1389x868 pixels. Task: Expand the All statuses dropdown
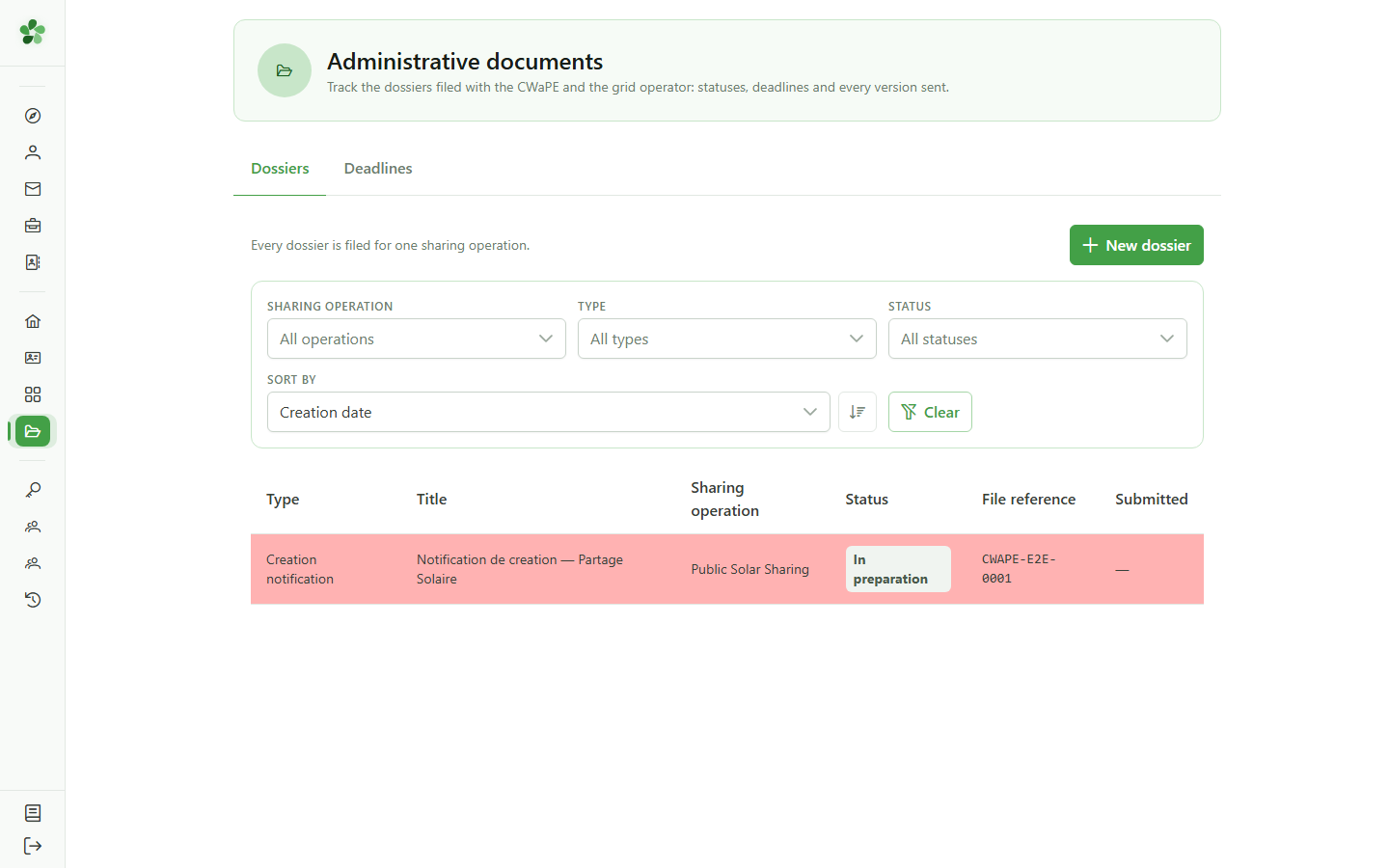(1038, 339)
